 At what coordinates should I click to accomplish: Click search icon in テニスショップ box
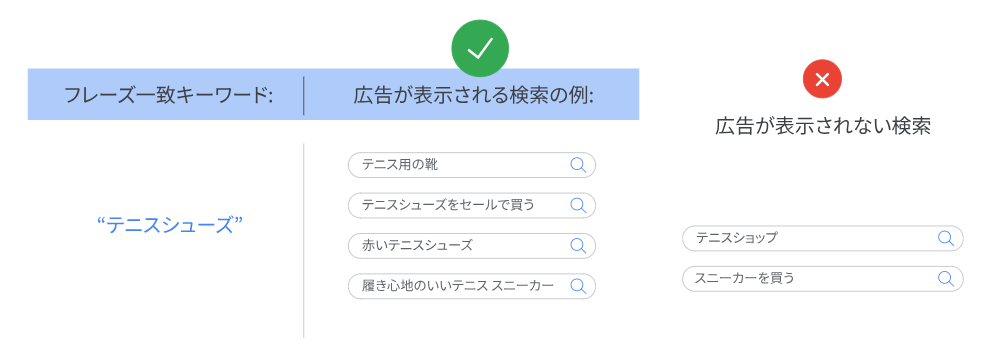(x=945, y=238)
